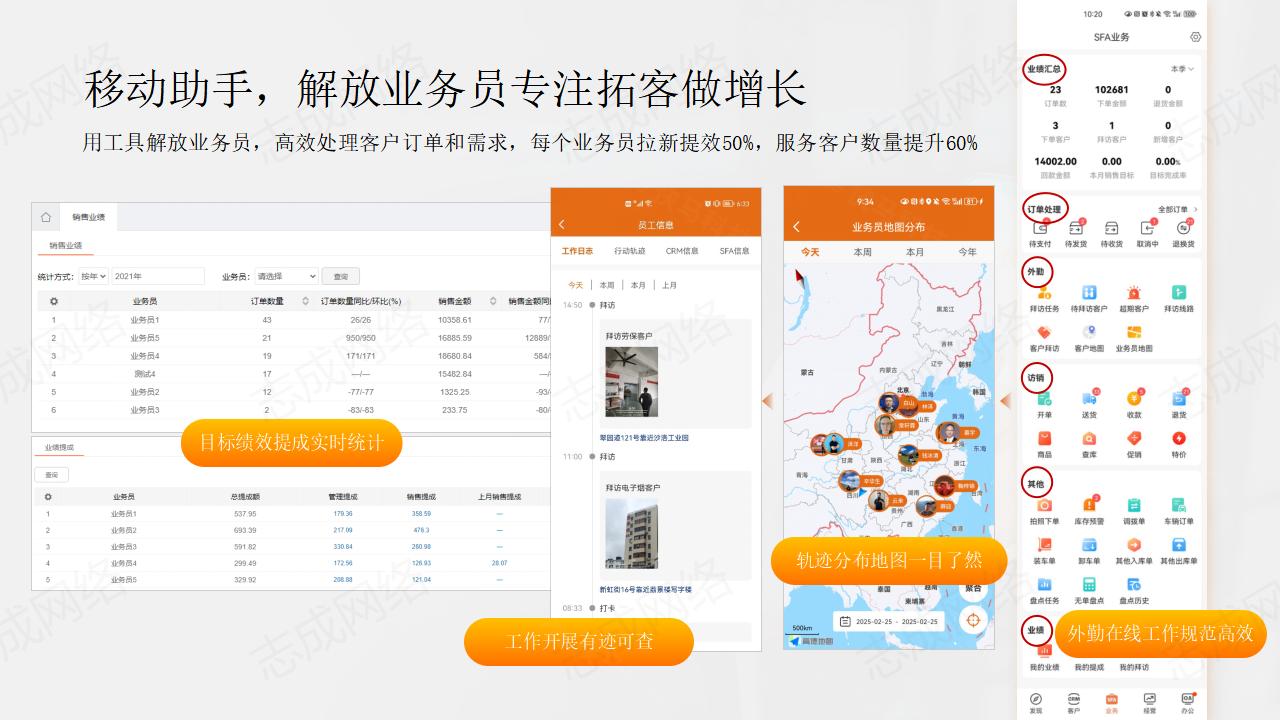Open the 待收货 orders icon
1280x720 pixels.
(x=1111, y=228)
